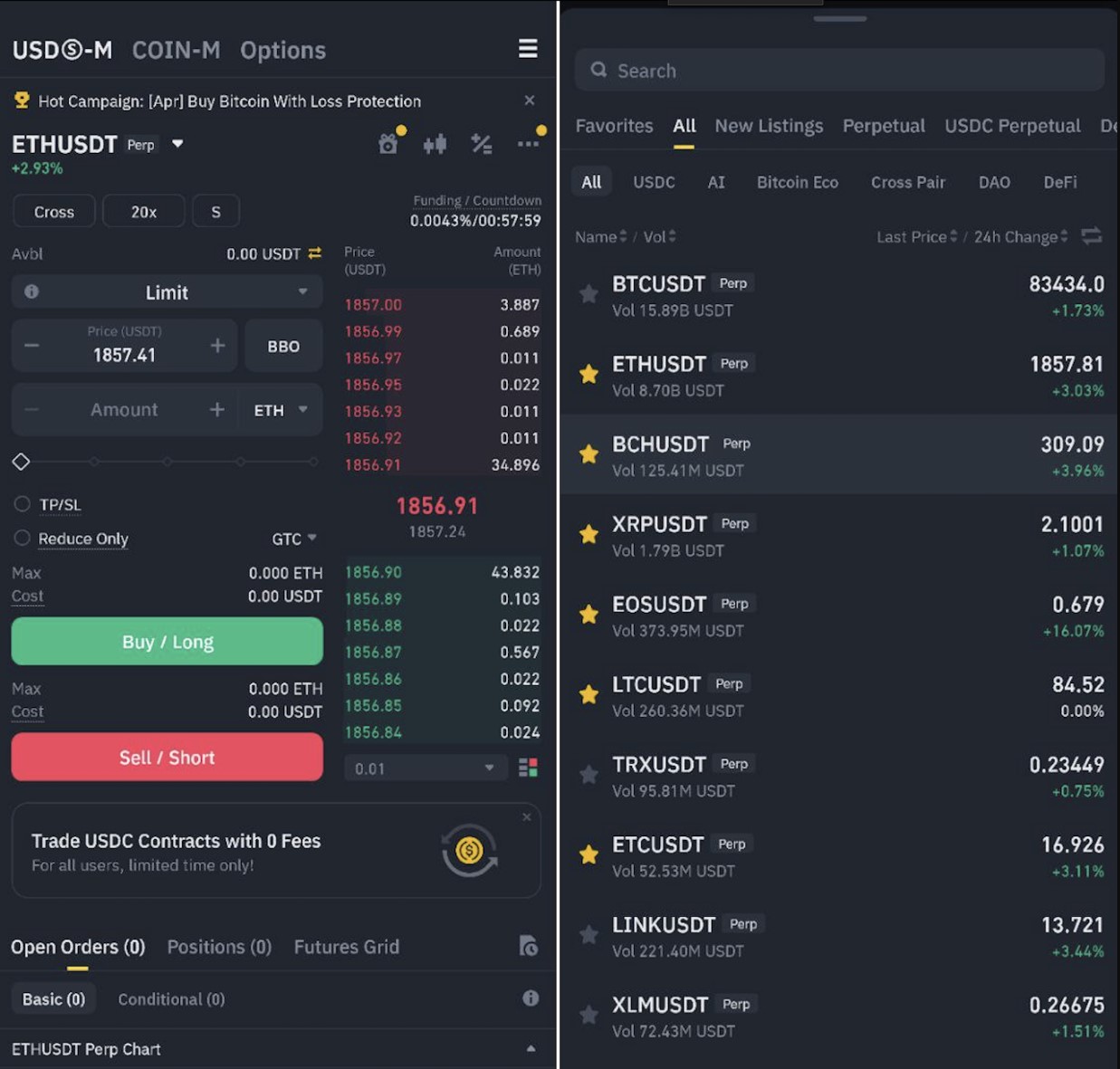1120x1069 pixels.
Task: Switch to the Positions (0) tab
Action: point(219,947)
